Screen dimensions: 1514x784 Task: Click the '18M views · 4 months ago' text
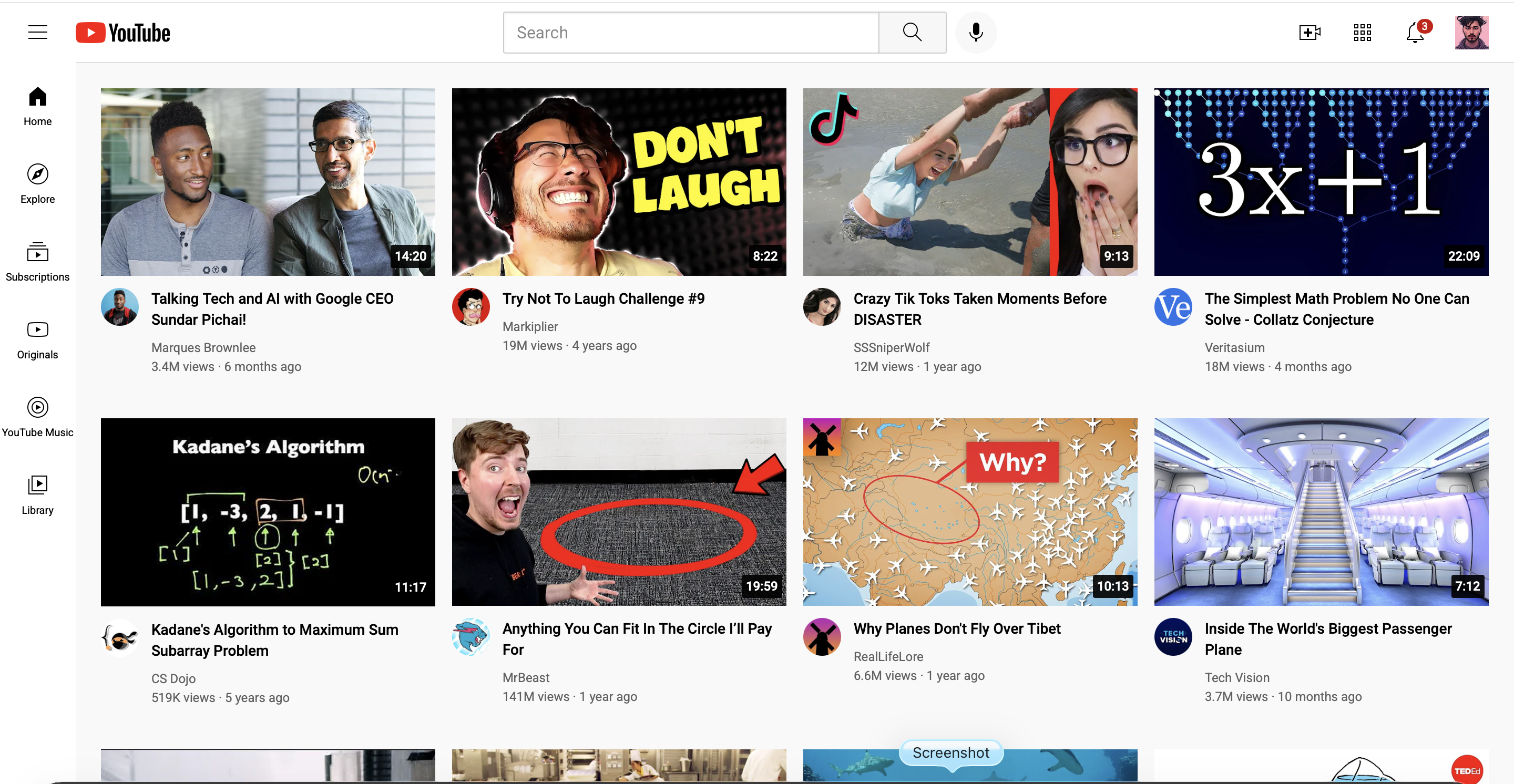tap(1278, 366)
